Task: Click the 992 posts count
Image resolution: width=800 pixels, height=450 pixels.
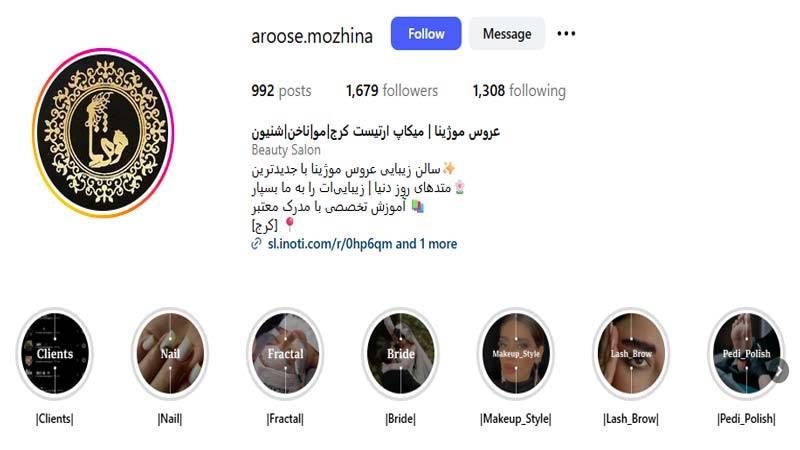Action: 281,91
